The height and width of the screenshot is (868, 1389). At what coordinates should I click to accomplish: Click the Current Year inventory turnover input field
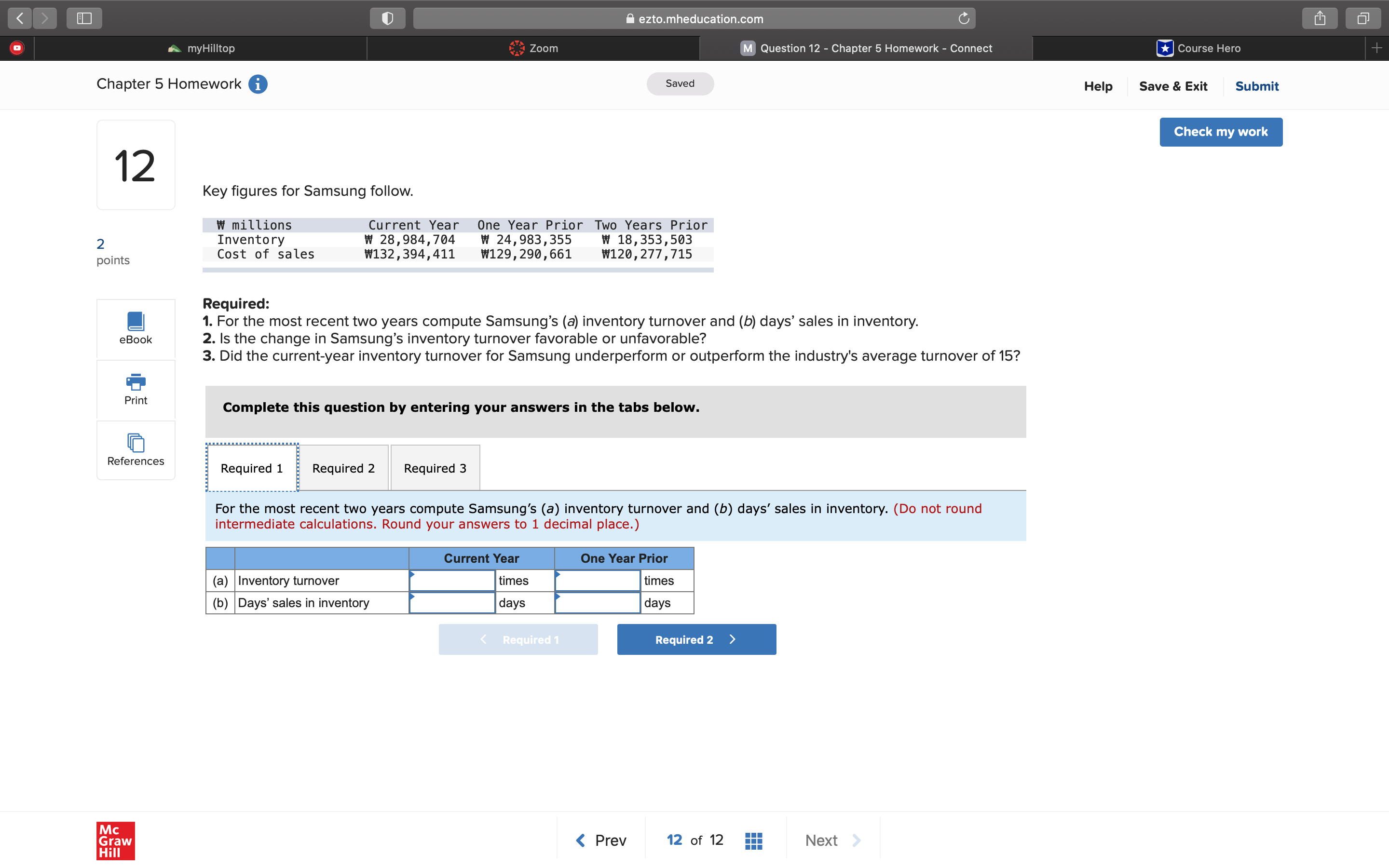point(452,581)
